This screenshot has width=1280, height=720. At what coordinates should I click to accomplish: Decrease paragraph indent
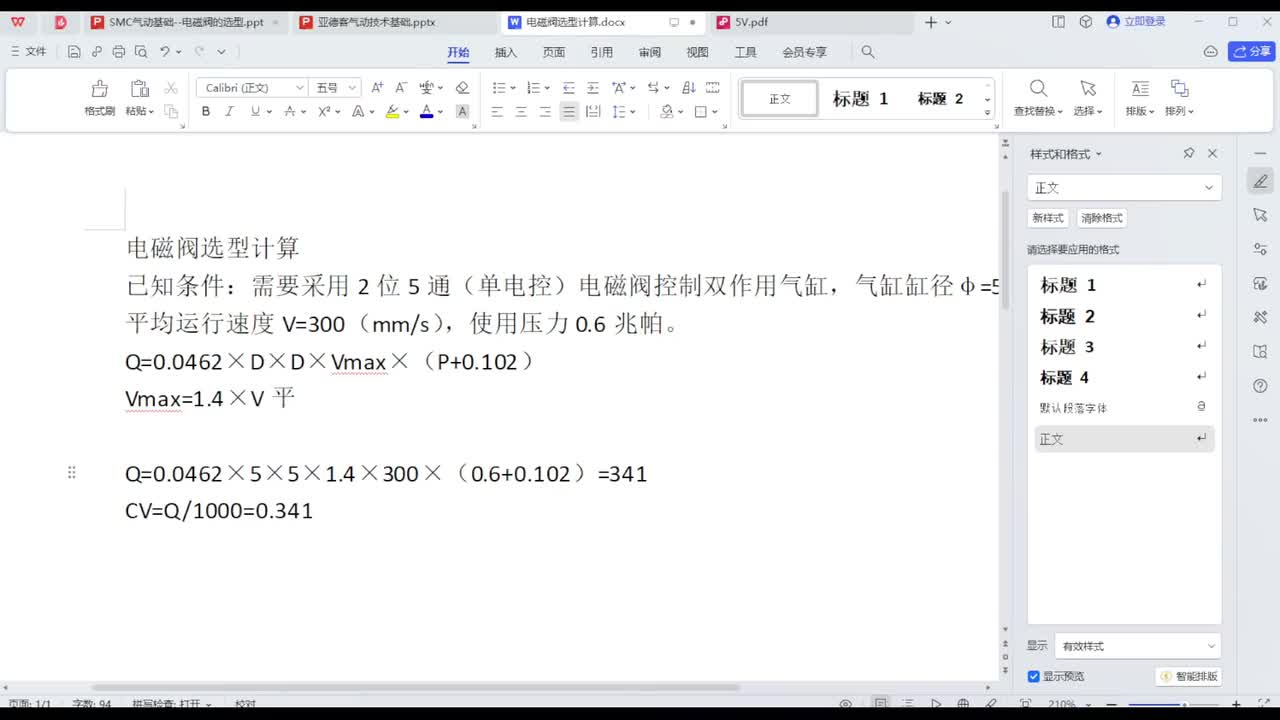[x=569, y=88]
